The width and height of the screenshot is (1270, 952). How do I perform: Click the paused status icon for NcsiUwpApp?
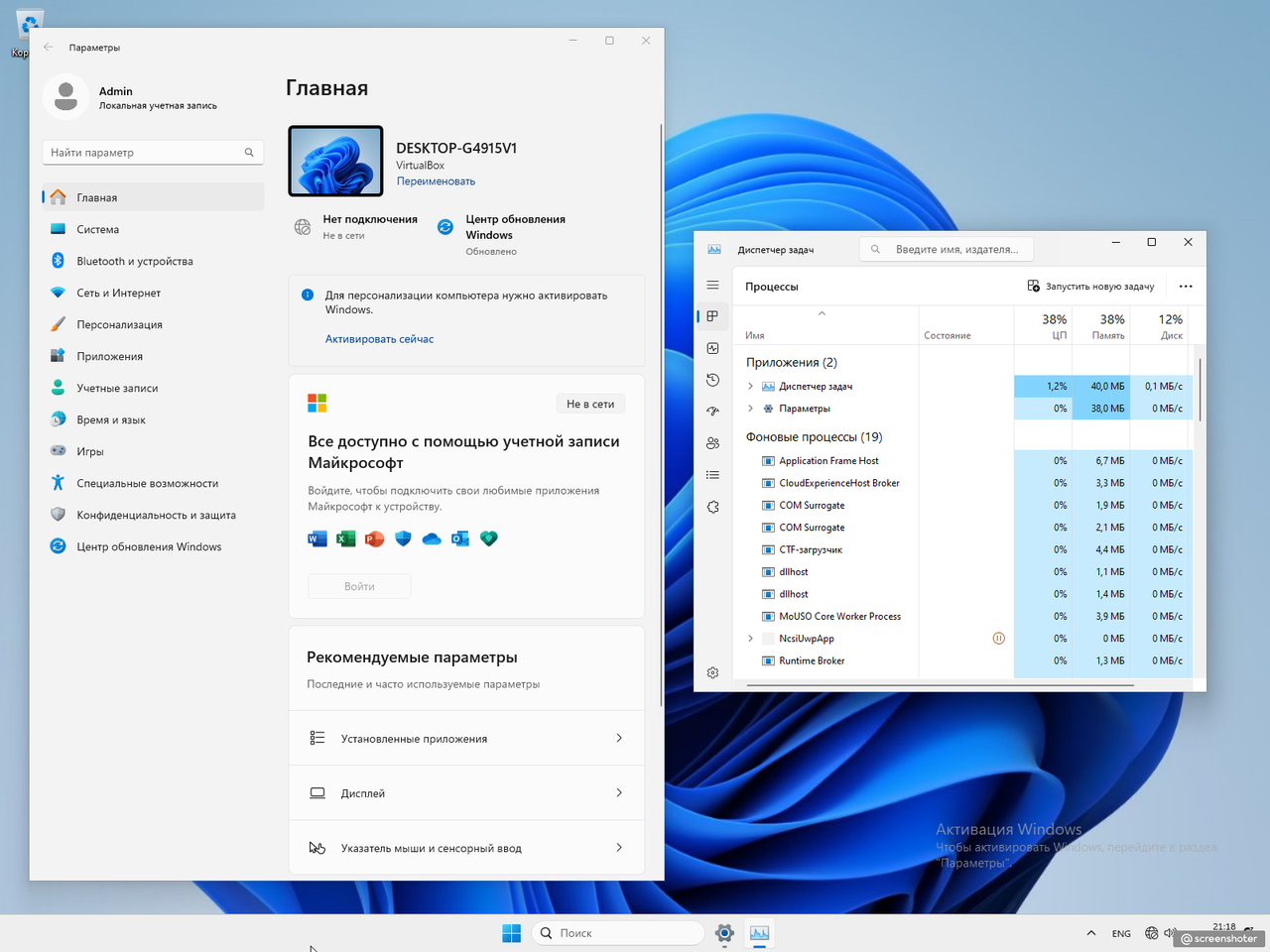(x=998, y=639)
